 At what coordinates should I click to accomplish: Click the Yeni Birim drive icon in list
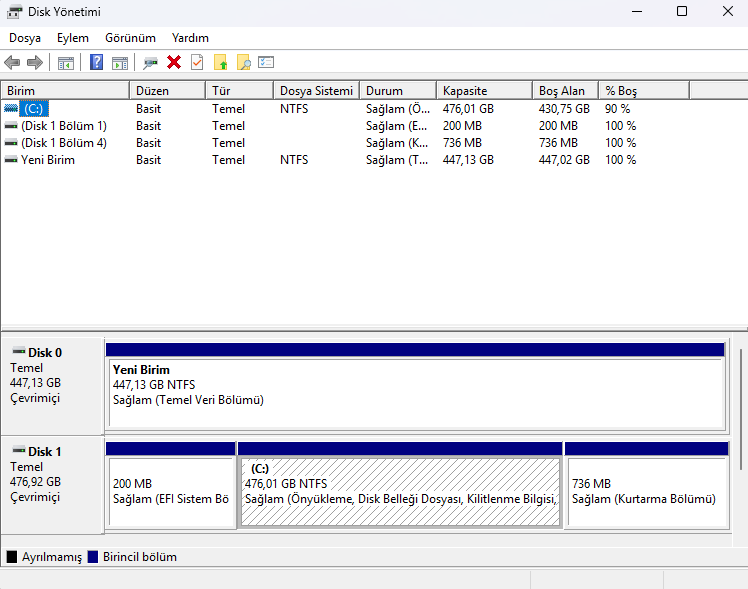click(x=10, y=160)
